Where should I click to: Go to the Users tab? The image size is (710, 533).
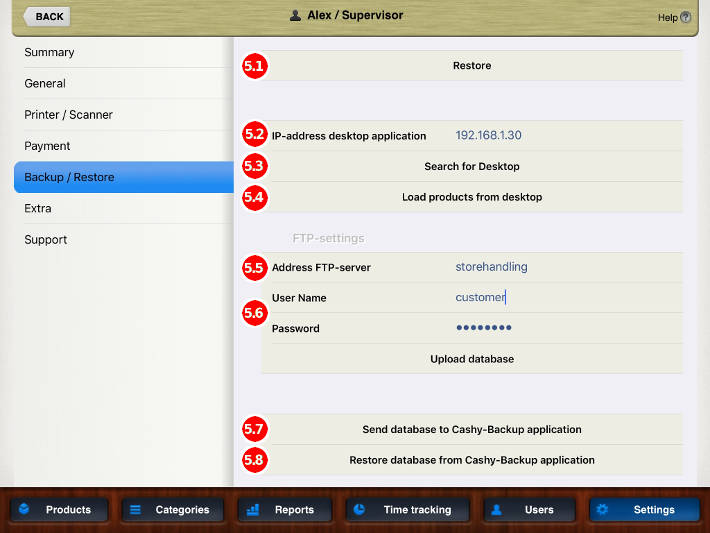point(529,509)
